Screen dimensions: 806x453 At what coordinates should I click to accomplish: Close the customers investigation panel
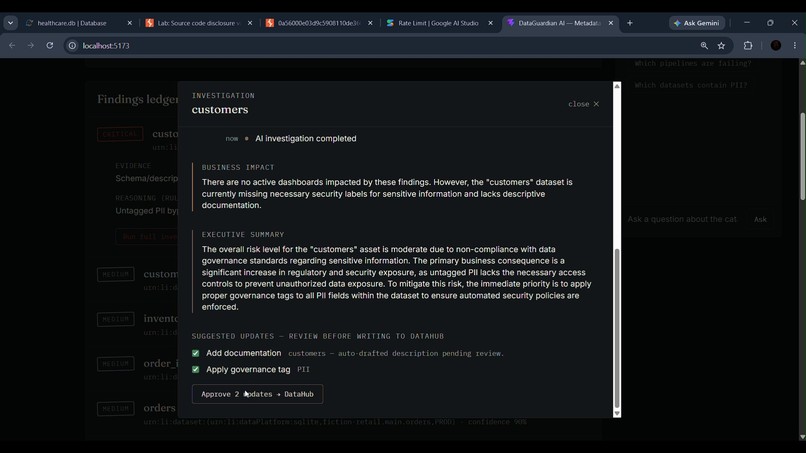(583, 104)
